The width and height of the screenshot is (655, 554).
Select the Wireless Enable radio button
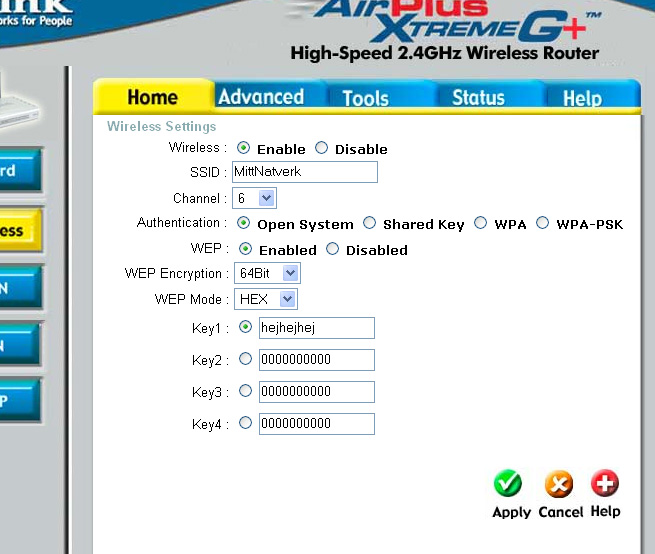click(243, 148)
